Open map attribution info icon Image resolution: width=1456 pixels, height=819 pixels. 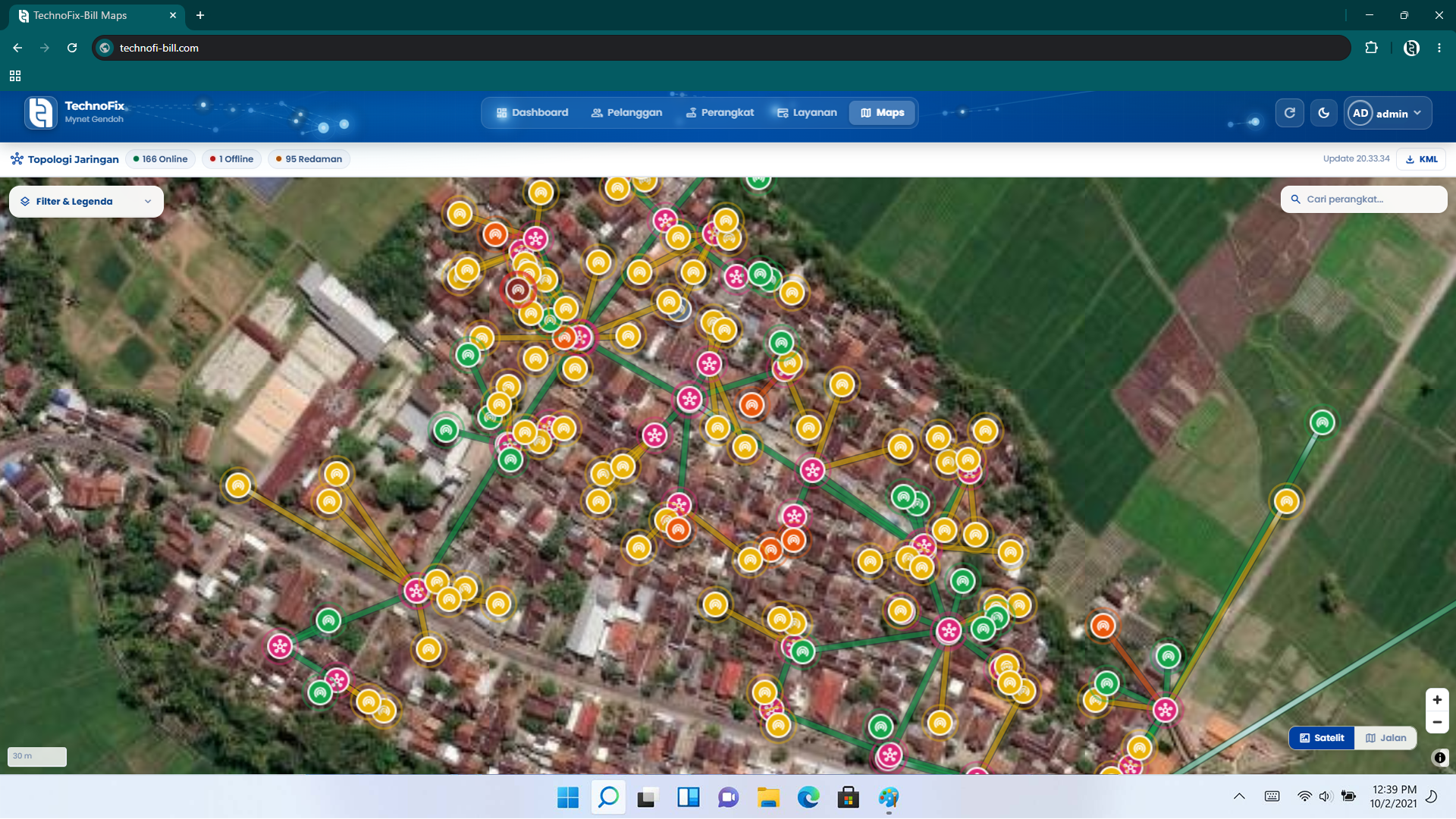point(1439,758)
